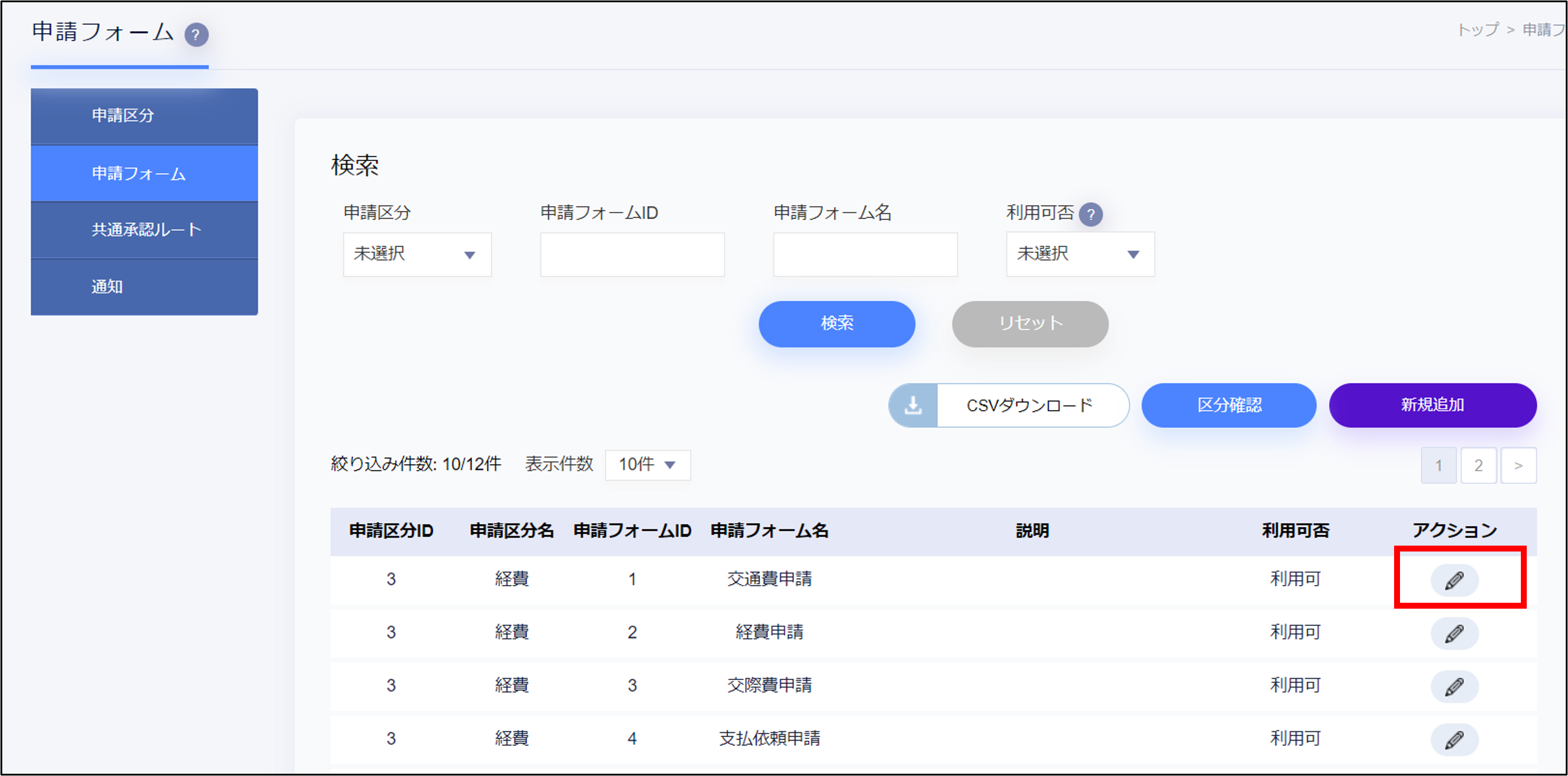This screenshot has width=1568, height=776.
Task: Click help icon beside 申請フォーム title
Action: 196,35
